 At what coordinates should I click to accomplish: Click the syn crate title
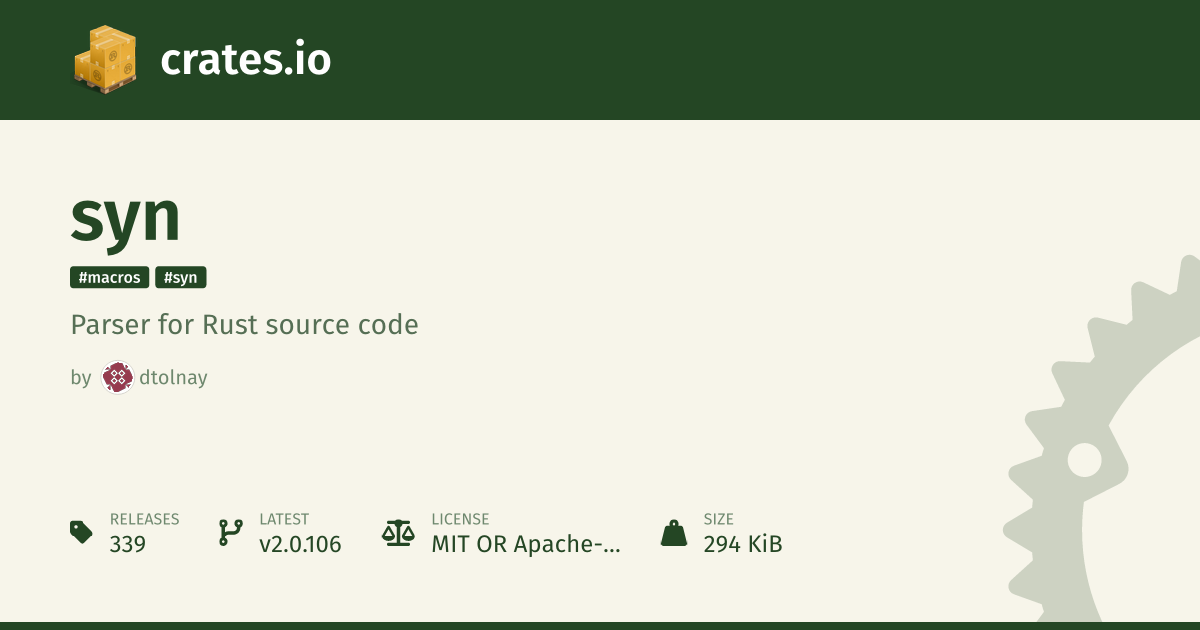coord(126,216)
